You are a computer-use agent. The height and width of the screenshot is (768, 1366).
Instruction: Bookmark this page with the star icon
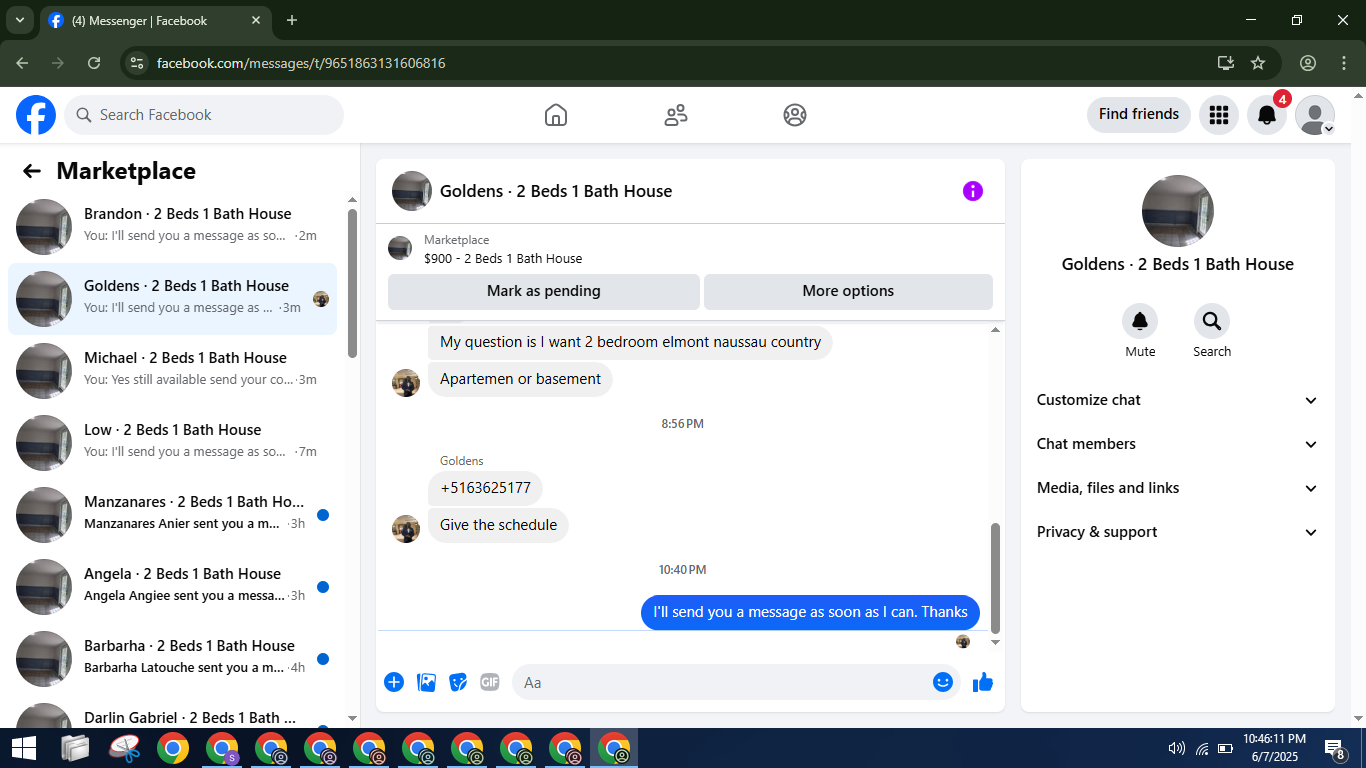click(x=1258, y=63)
